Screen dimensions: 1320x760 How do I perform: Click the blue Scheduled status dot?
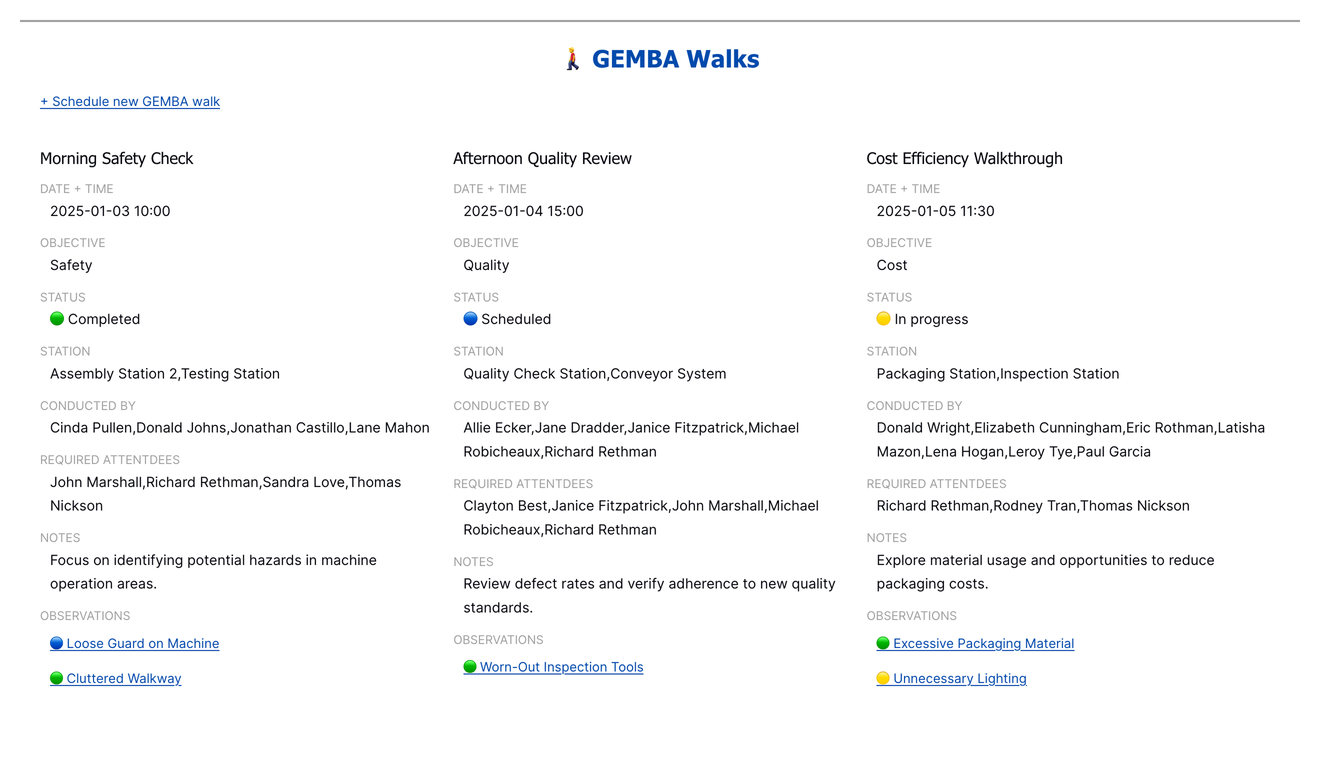tap(470, 319)
